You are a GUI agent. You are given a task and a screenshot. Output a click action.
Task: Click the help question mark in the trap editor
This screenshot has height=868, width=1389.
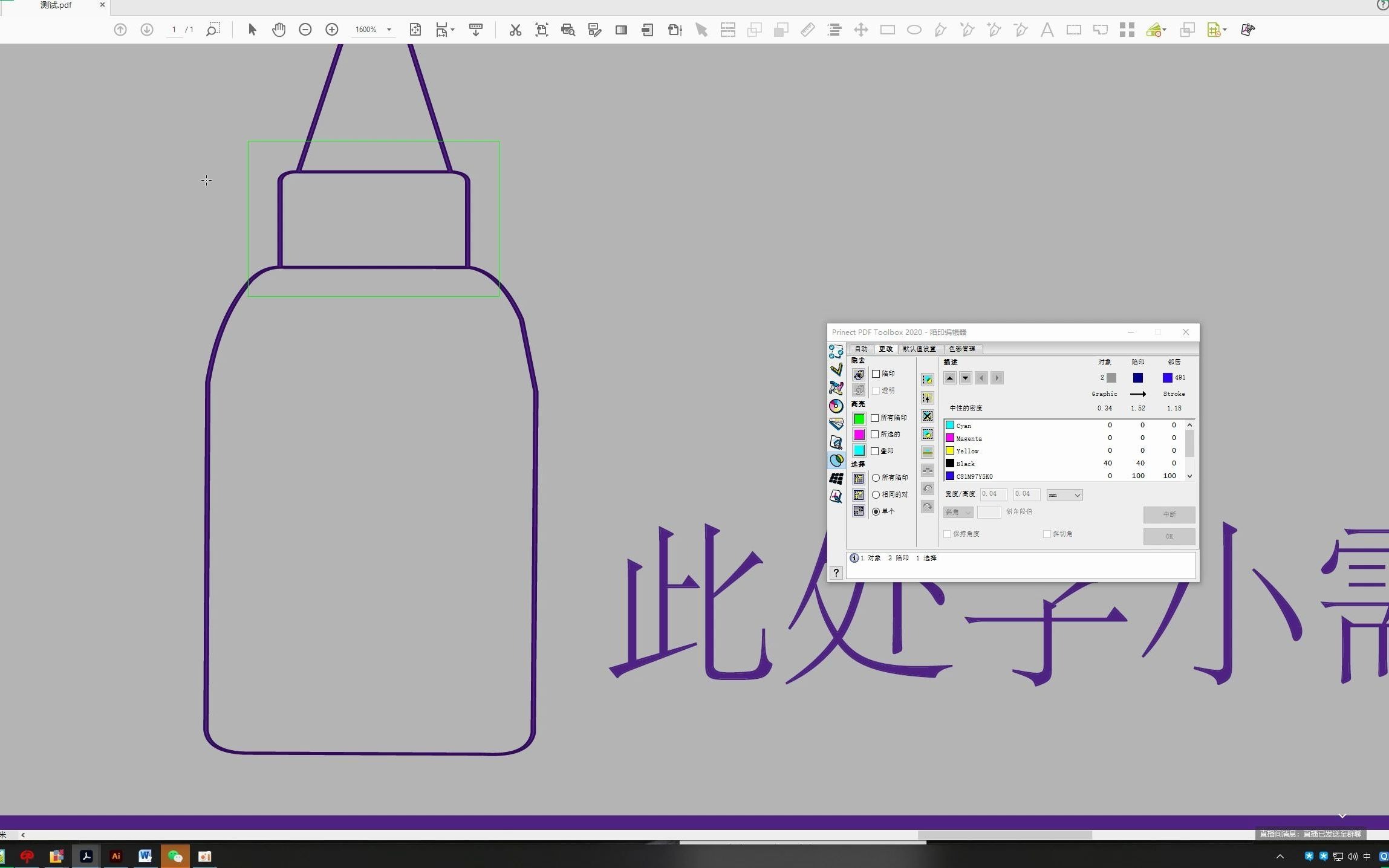pyautogui.click(x=836, y=573)
